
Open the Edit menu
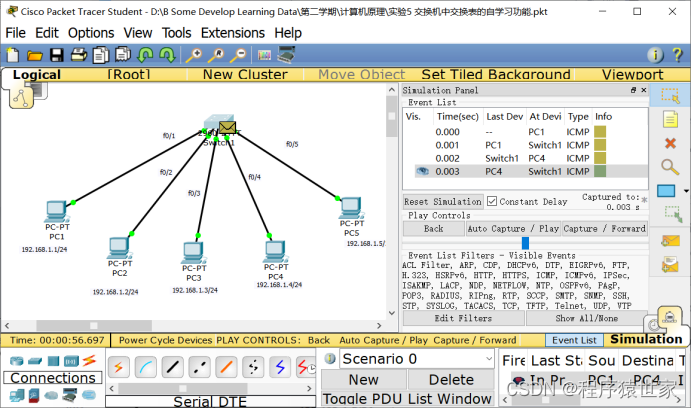coord(47,33)
